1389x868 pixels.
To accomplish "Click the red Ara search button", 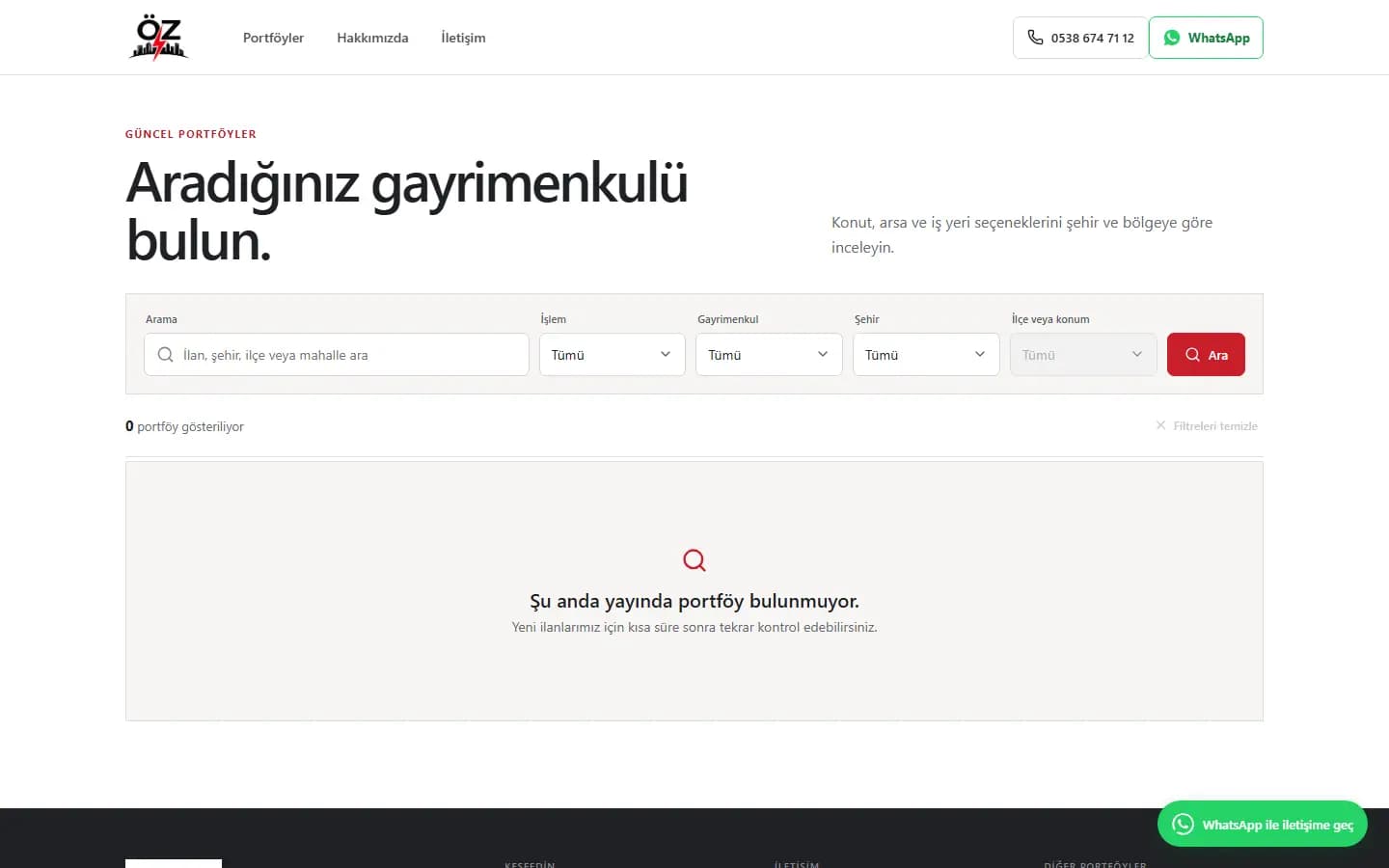I will pos(1206,355).
